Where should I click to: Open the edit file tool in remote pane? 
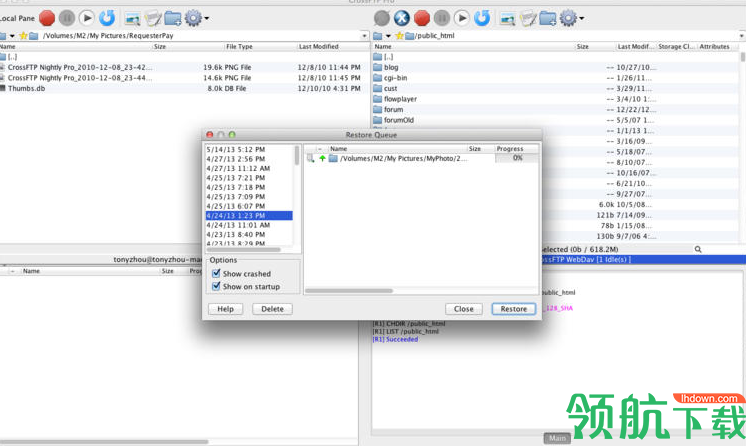(x=528, y=19)
